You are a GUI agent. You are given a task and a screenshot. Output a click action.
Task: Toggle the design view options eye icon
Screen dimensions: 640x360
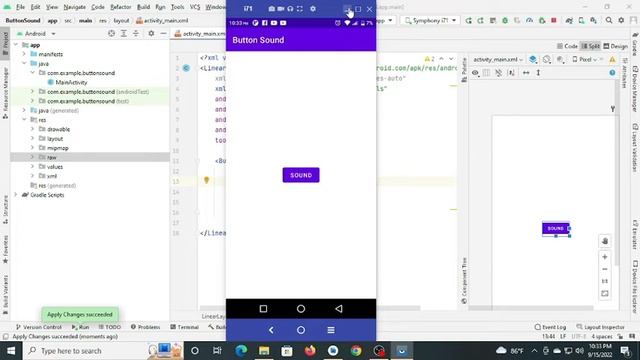point(475,73)
